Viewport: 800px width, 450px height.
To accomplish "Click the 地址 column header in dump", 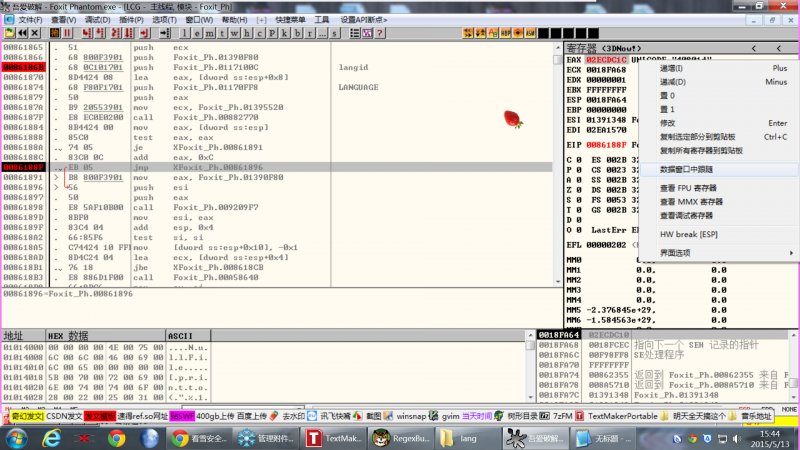I will (23, 336).
